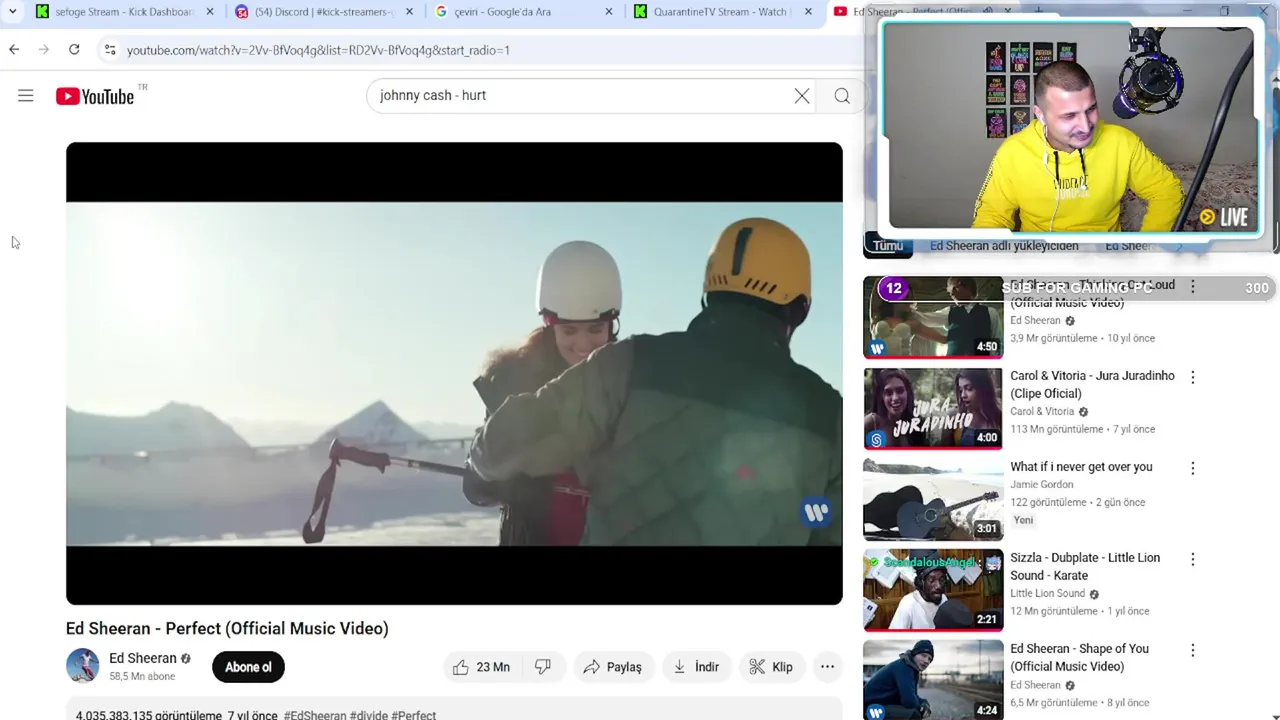The image size is (1280, 720).
Task: Open Carol & Vitoria - Jura Juradinho title
Action: point(1092,385)
